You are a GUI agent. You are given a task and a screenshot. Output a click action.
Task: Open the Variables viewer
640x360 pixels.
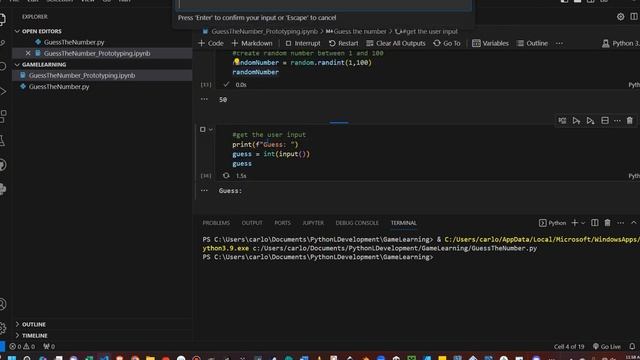[x=490, y=43]
